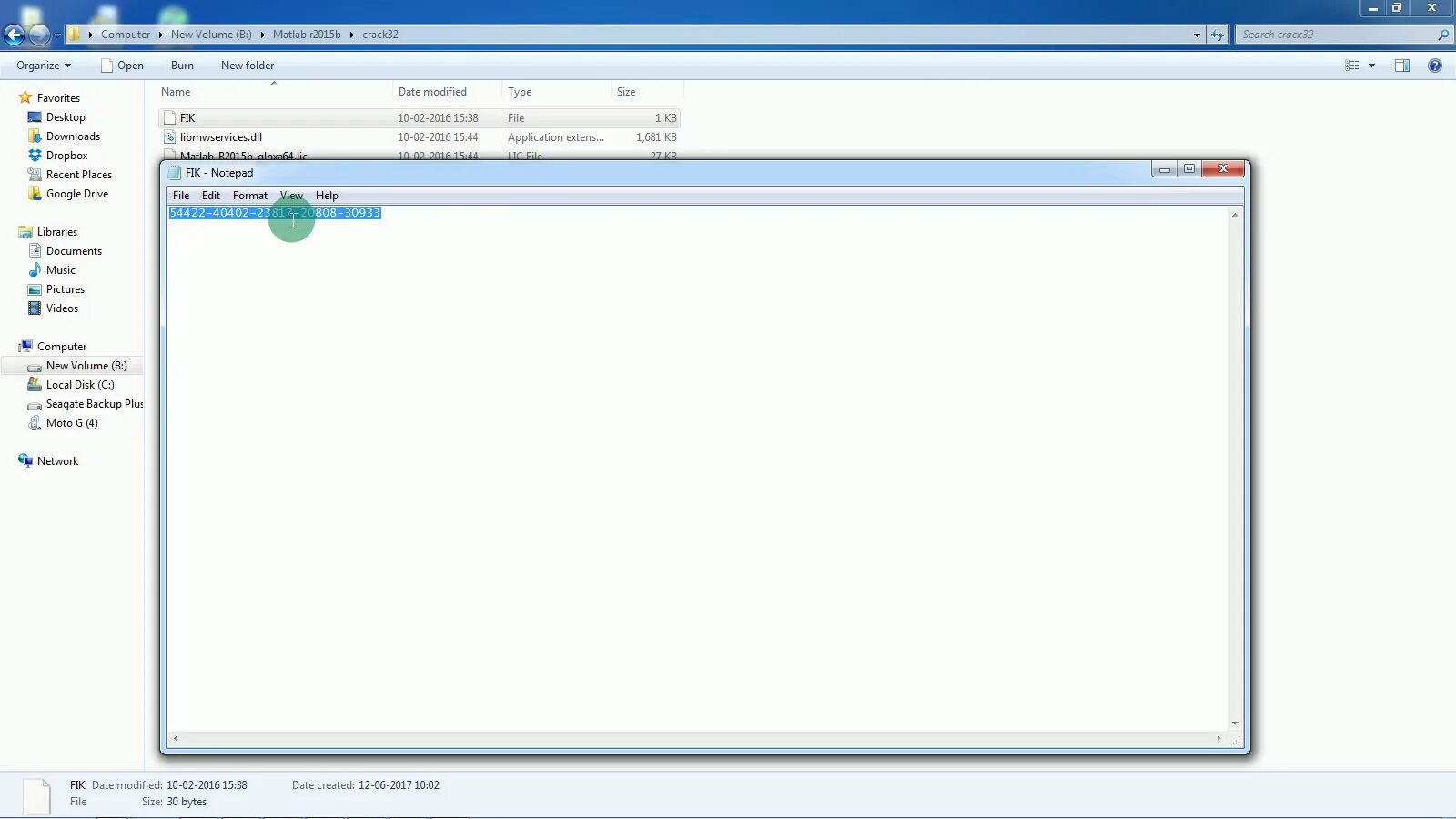The image size is (1456, 819).
Task: Select the Matlab r2015b breadcrumb
Action: (307, 35)
